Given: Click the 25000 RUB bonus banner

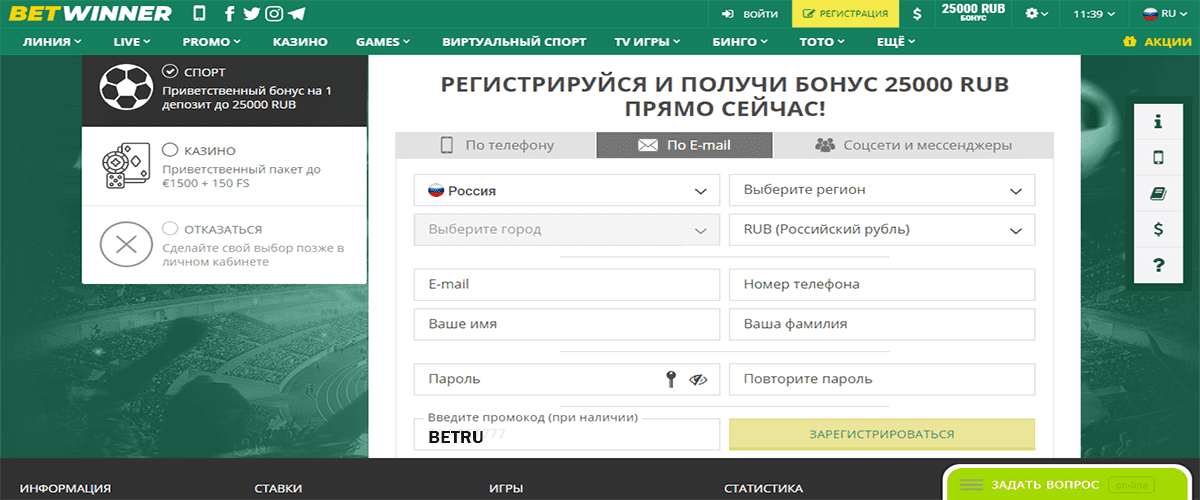Looking at the screenshot, I should pos(973,14).
